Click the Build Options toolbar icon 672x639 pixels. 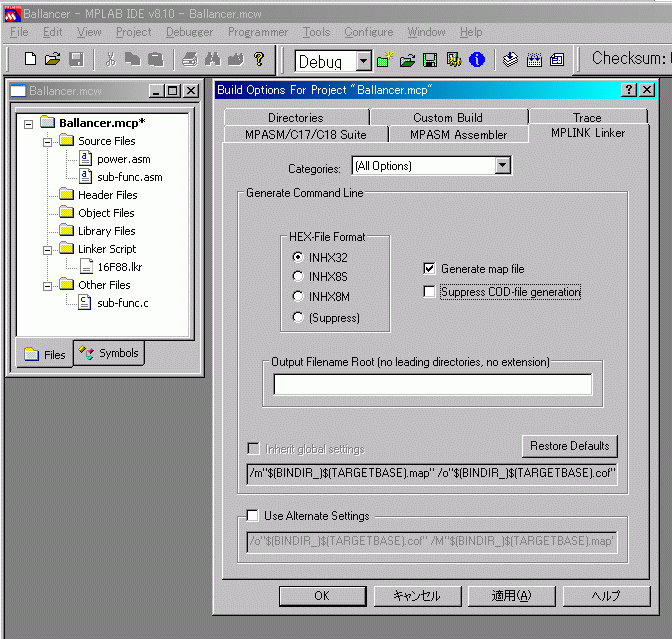(x=453, y=60)
